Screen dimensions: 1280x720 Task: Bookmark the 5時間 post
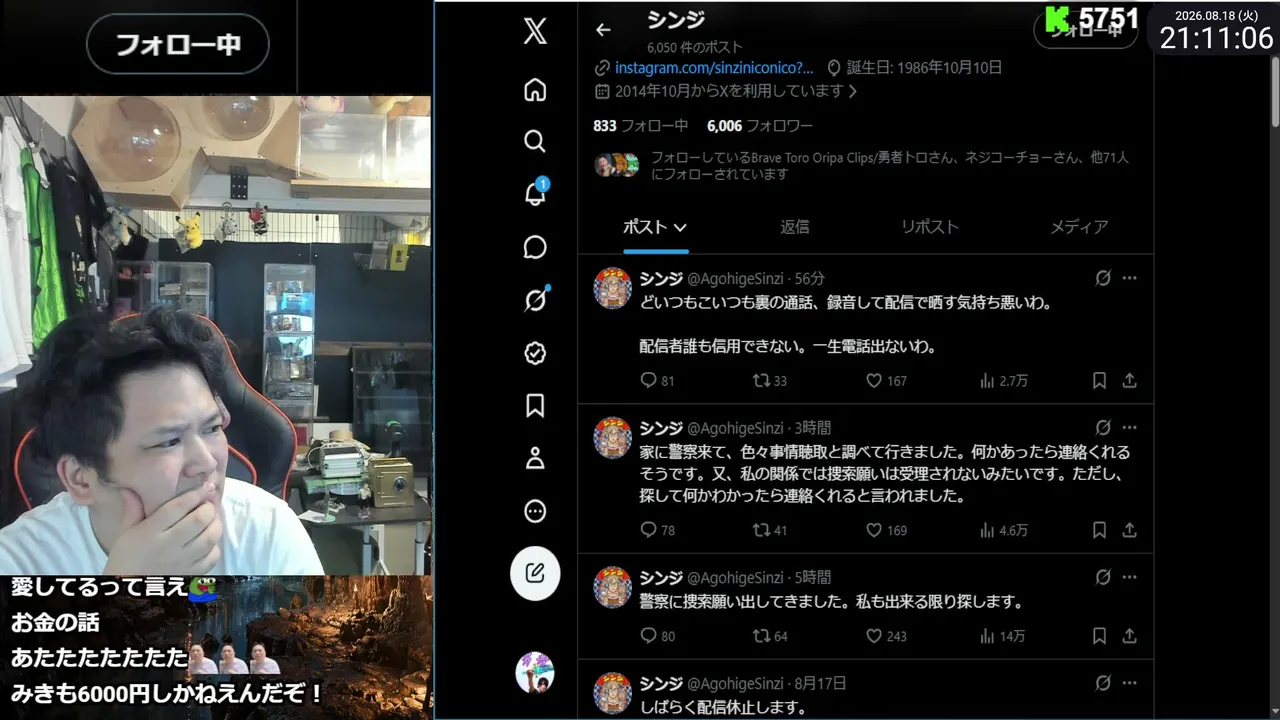(1099, 636)
